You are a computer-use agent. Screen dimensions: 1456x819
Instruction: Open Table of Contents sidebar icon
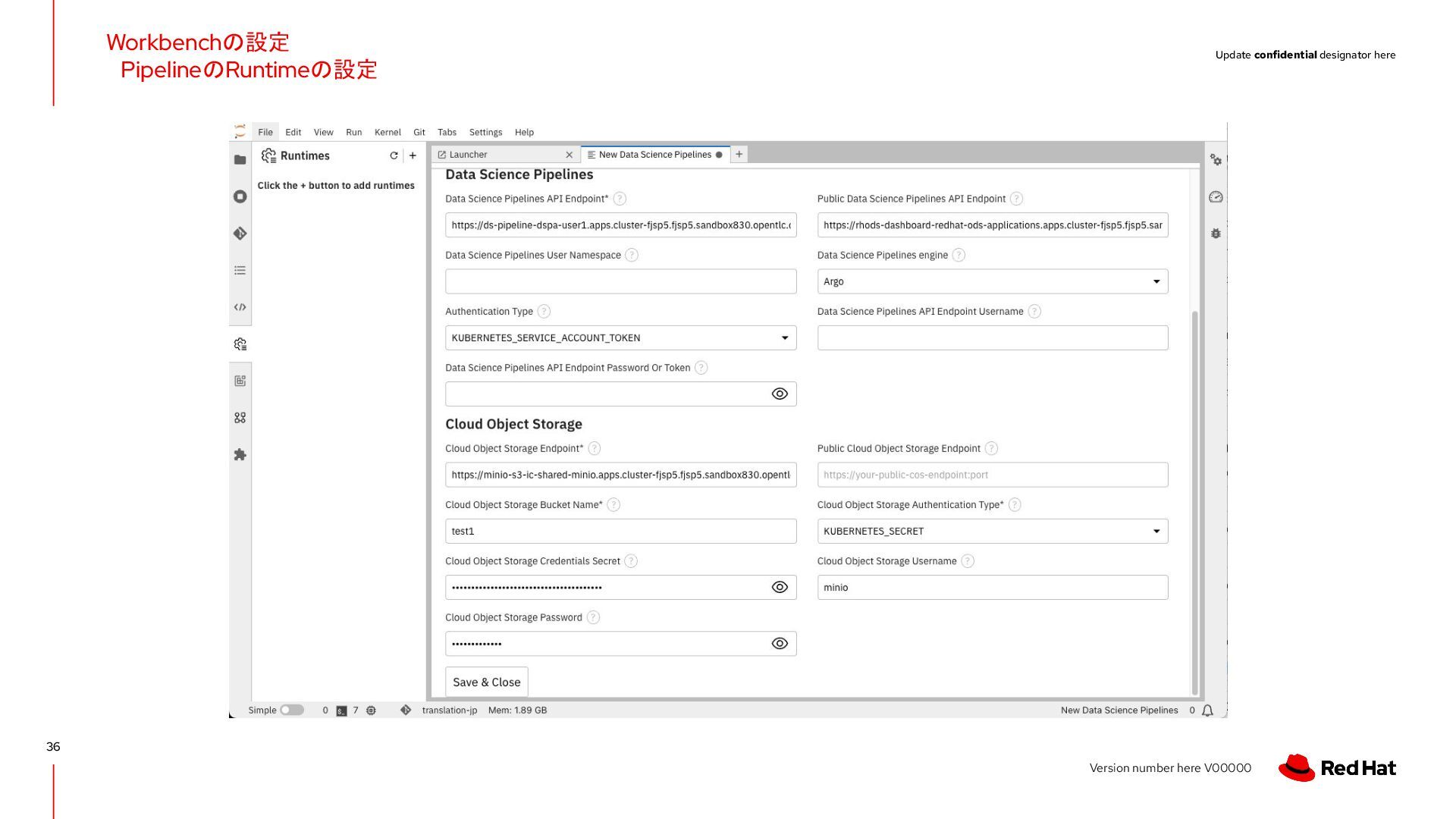240,270
